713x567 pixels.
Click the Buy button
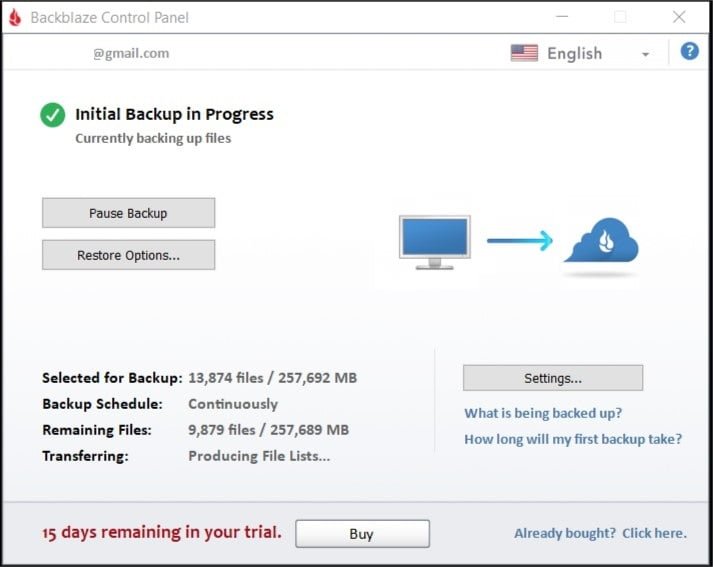tap(362, 533)
